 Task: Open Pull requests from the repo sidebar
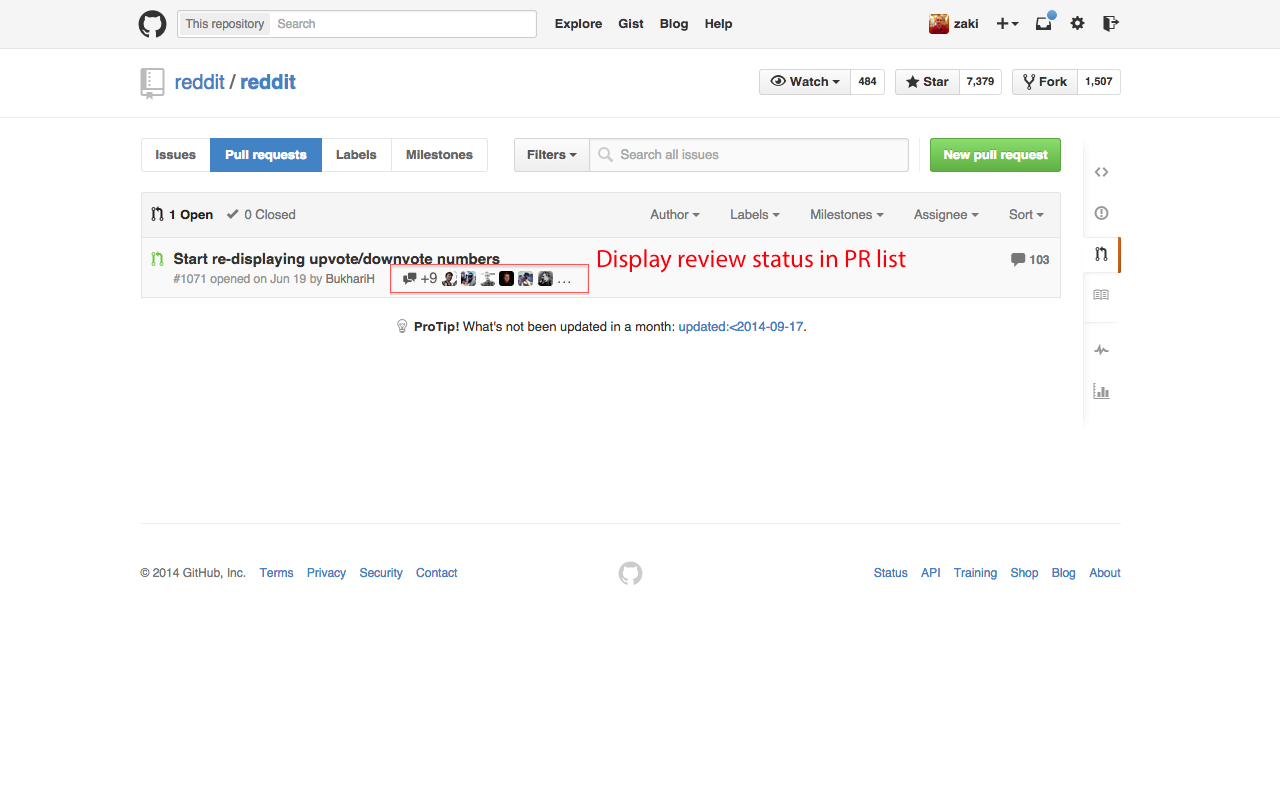pos(1101,254)
